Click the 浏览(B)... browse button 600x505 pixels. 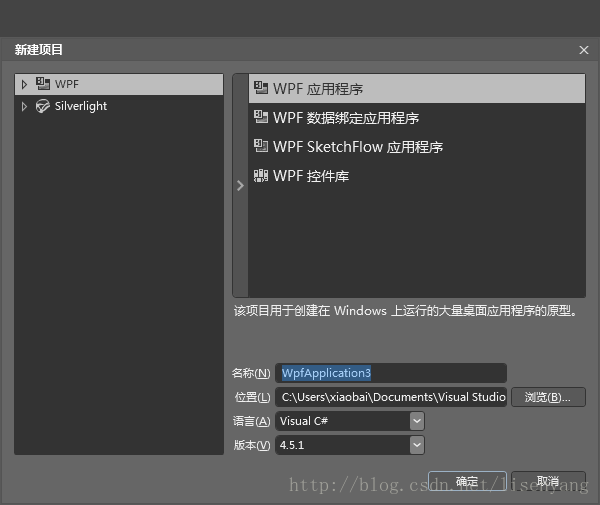548,397
